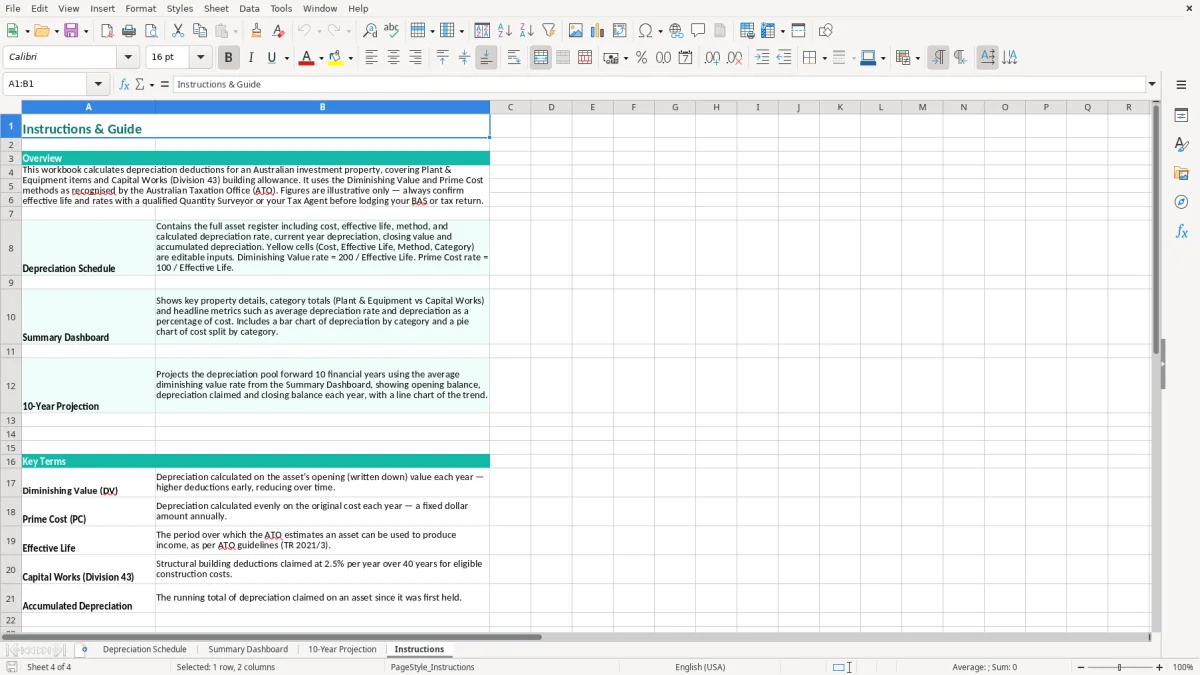1200x675 pixels.
Task: Toggle left-to-right text direction
Action: (938, 58)
